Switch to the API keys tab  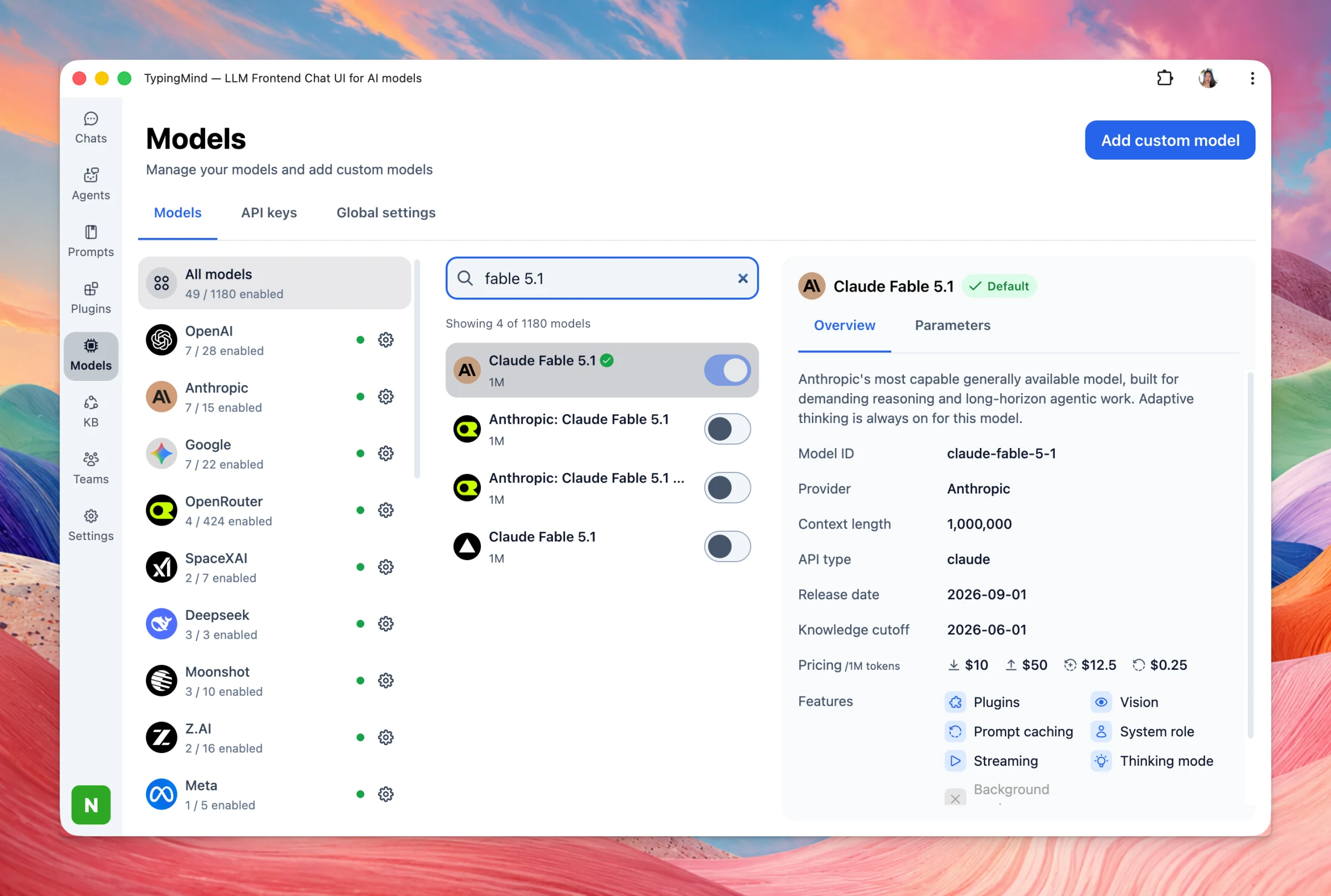(x=268, y=212)
